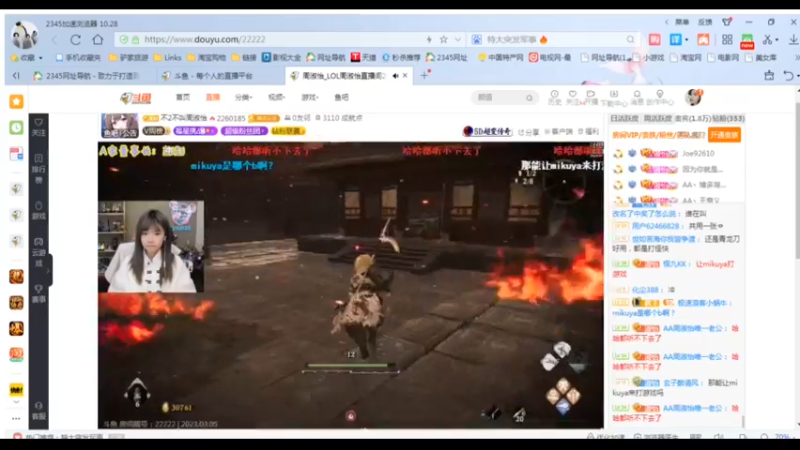Reload the page with the refresh icon
The image size is (800, 450).
(76, 40)
